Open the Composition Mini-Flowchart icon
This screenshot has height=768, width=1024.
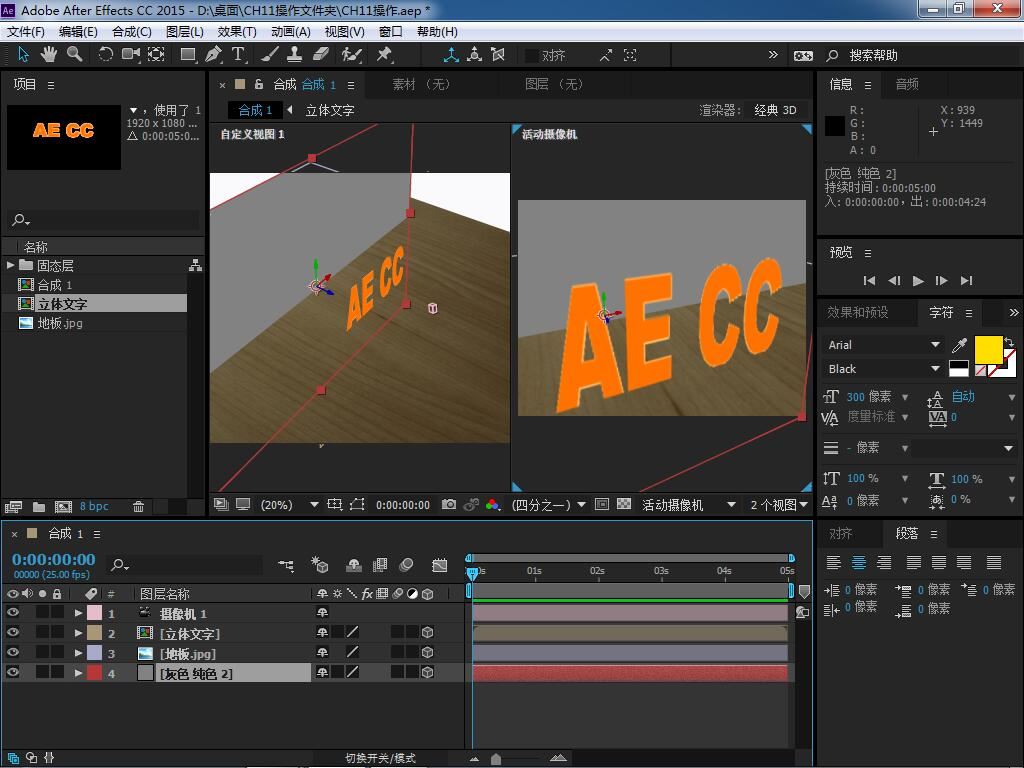286,566
